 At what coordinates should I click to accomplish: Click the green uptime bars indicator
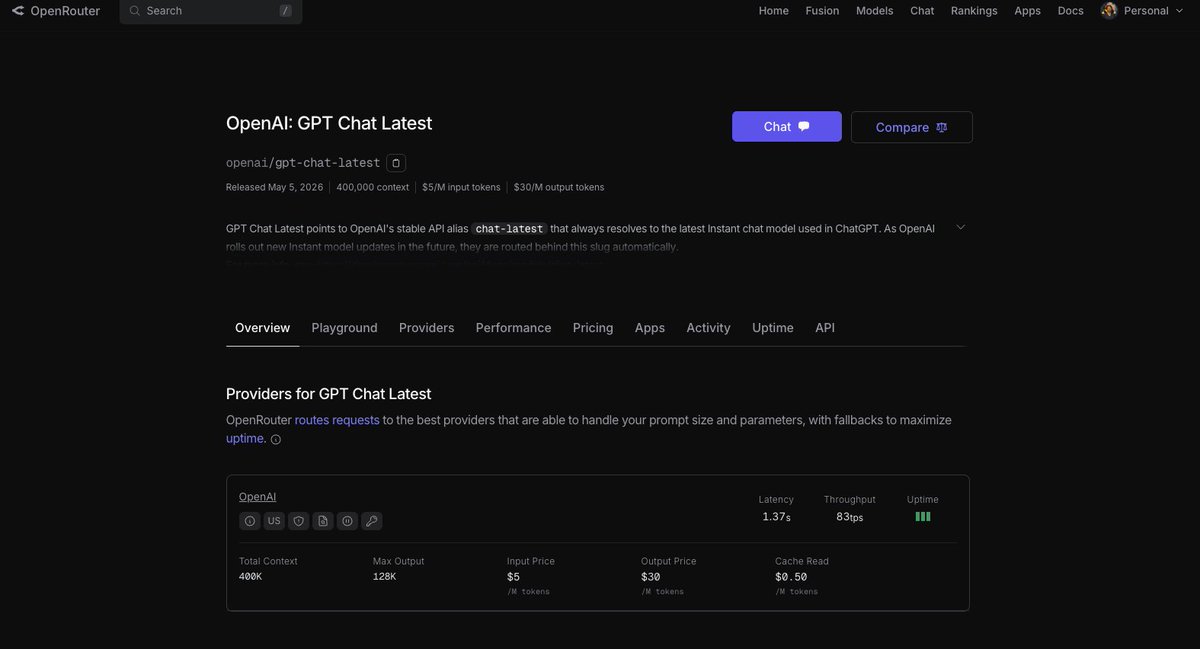point(923,517)
